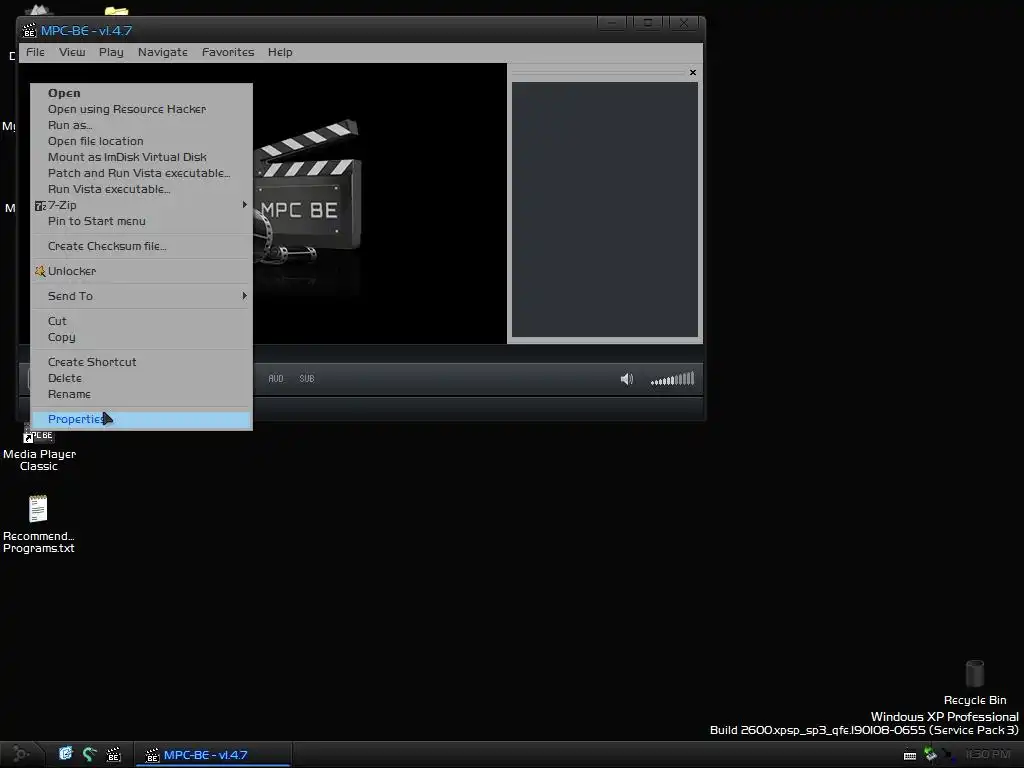Open the Play menu
Screen dimensions: 1024x768
(x=111, y=52)
